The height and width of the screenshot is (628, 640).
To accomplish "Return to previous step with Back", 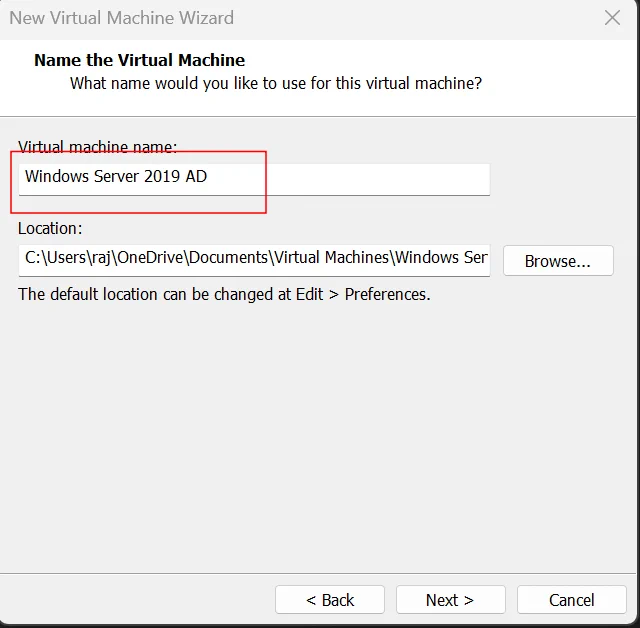I will click(x=330, y=599).
